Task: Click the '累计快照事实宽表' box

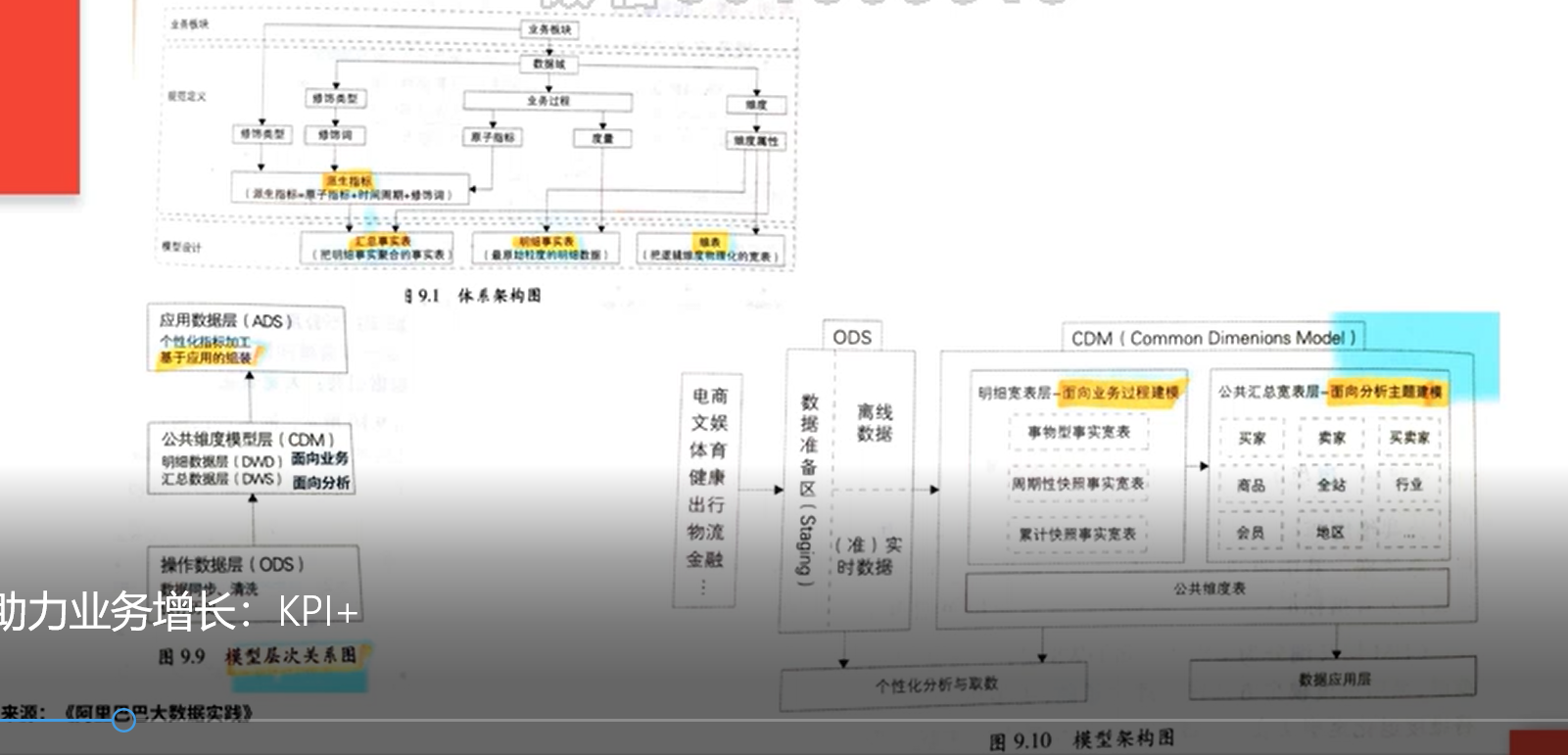Action: [1077, 534]
